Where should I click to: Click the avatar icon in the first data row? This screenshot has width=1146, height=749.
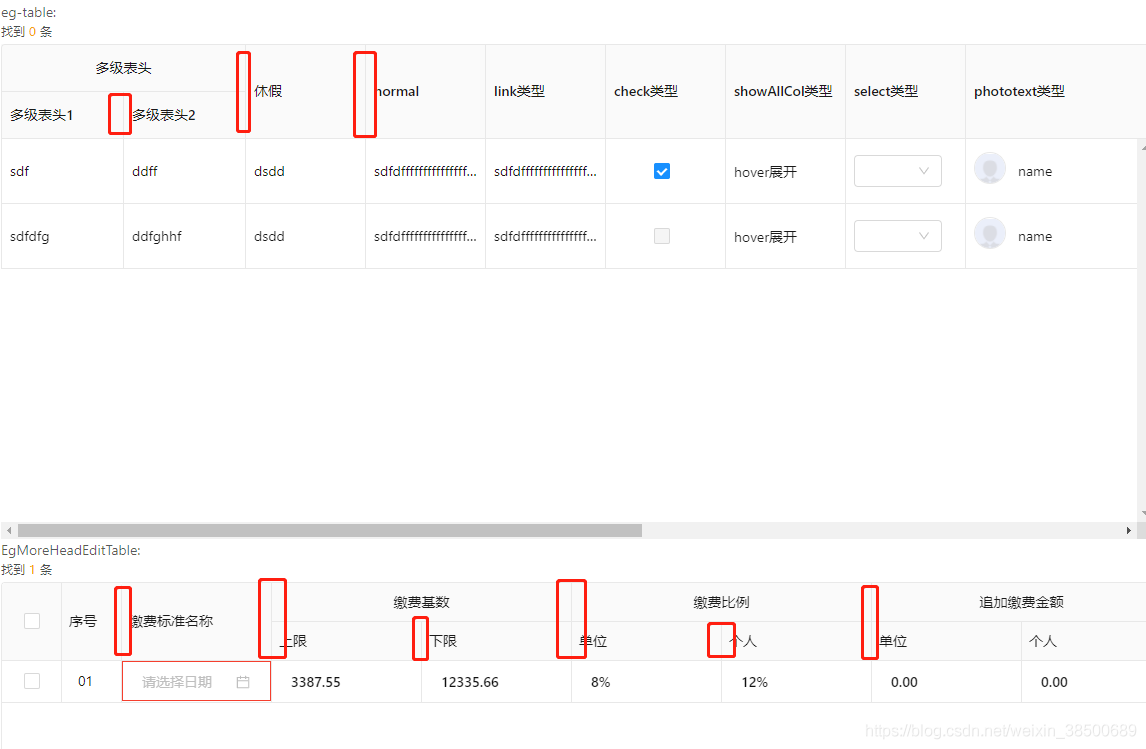point(989,170)
